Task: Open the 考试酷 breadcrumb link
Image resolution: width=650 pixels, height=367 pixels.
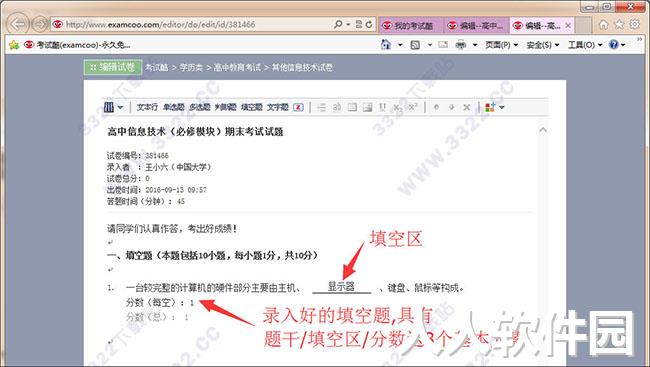Action: 157,68
